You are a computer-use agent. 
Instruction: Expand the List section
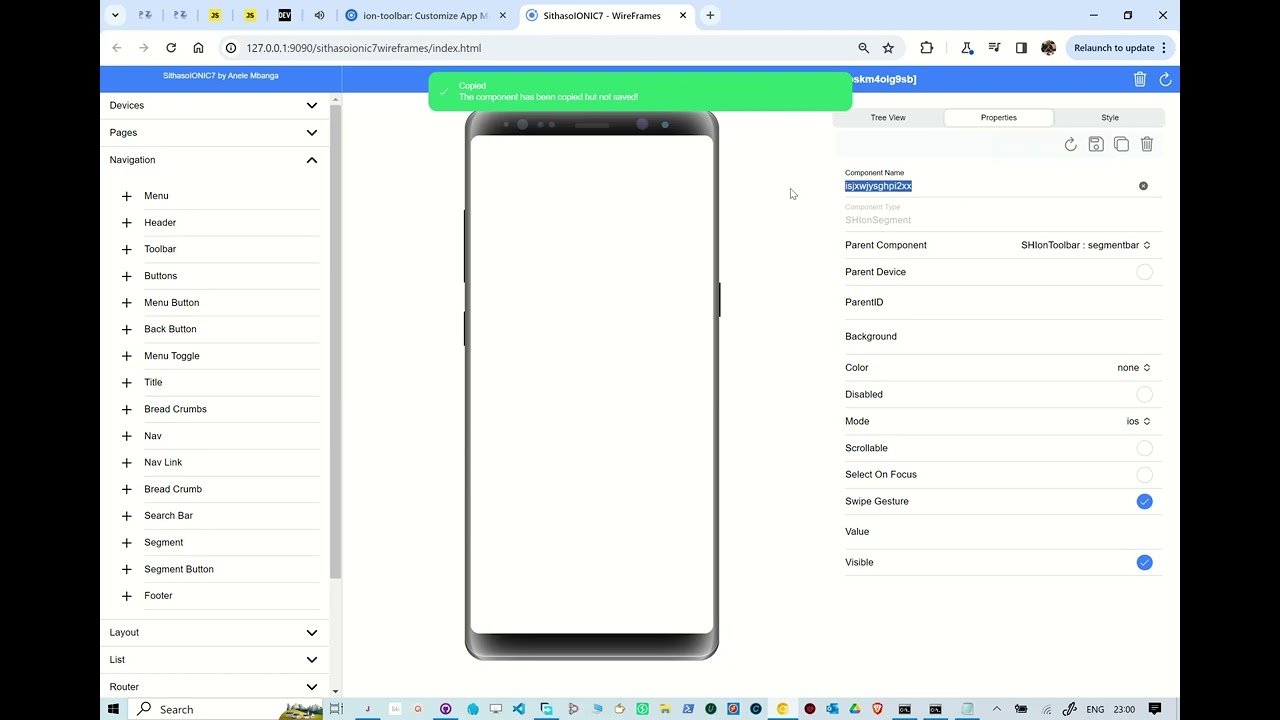pyautogui.click(x=214, y=660)
